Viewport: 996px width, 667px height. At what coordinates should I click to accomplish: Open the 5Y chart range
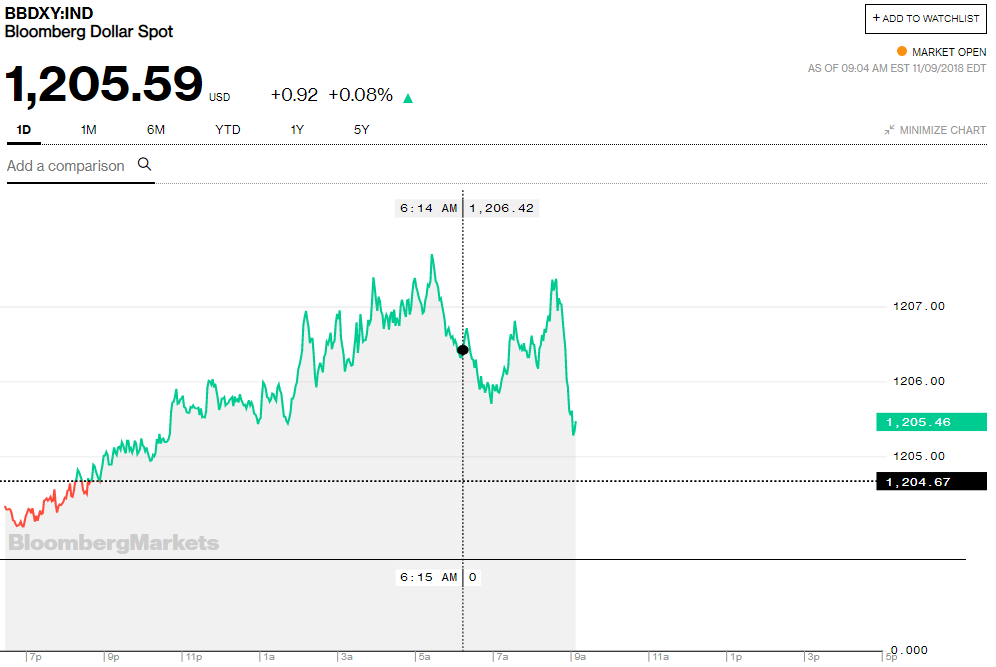tap(361, 130)
